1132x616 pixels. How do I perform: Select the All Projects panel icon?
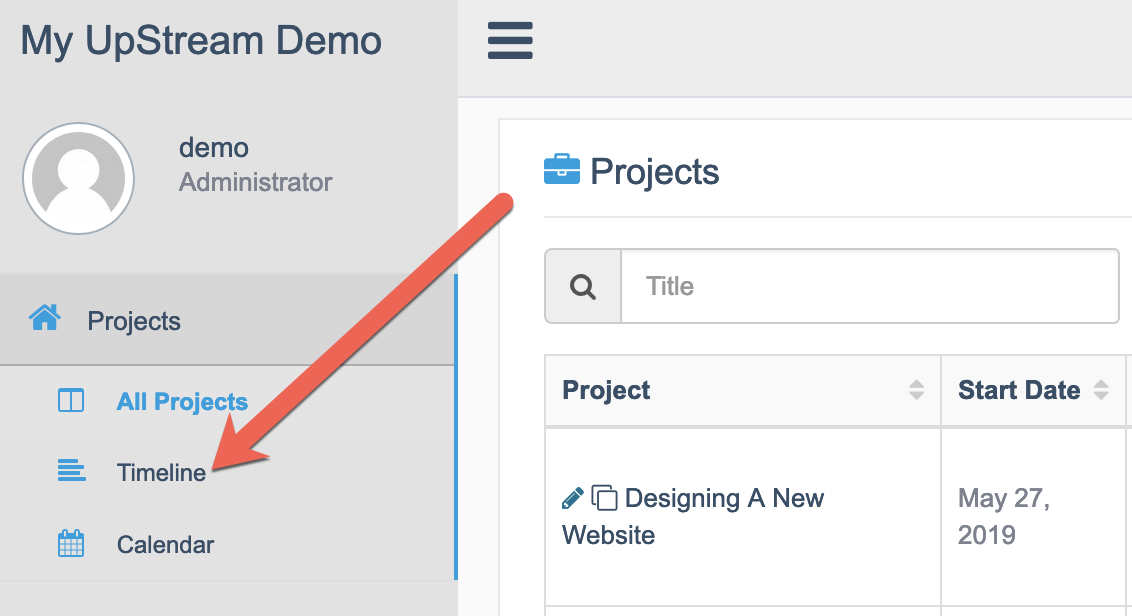click(x=70, y=400)
